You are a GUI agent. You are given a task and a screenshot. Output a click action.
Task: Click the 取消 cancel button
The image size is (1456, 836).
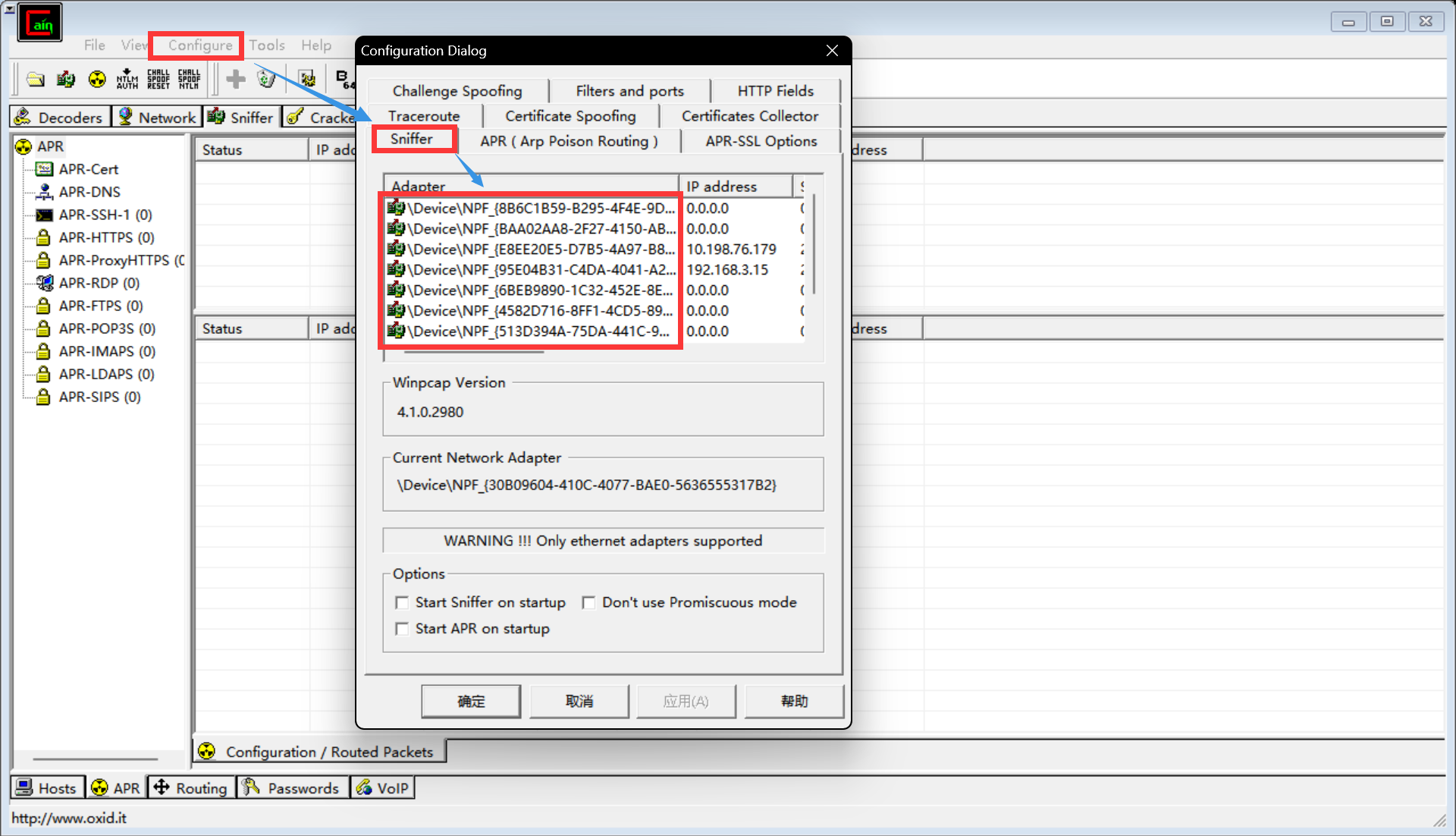coord(581,700)
